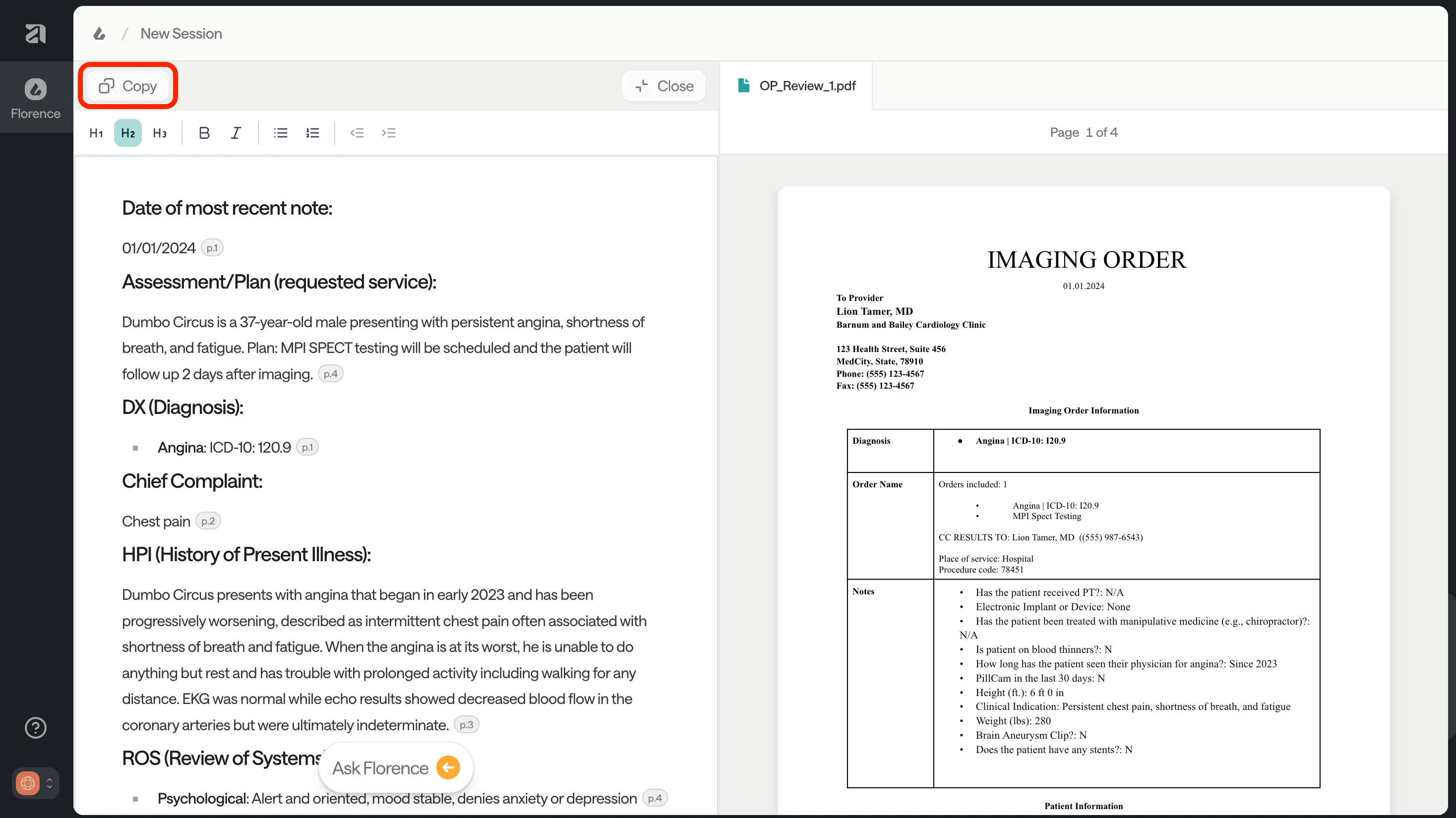Viewport: 1456px width, 818px height.
Task: Open p.3 citation after HPI paragraph
Action: click(466, 725)
